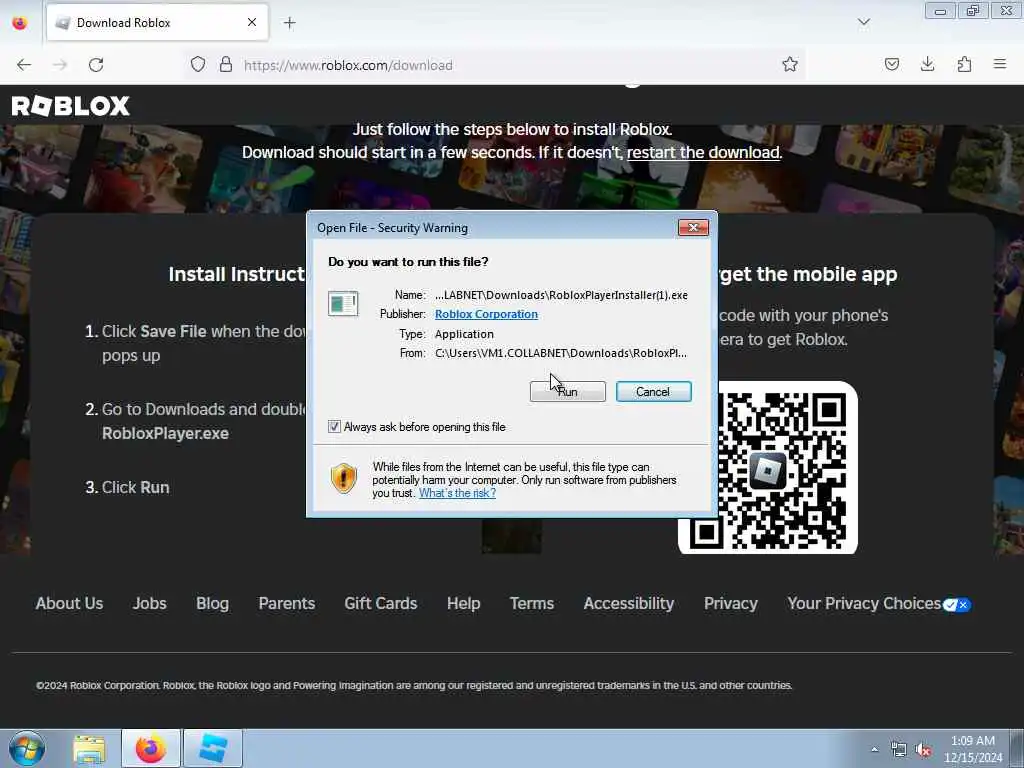Open the What's the risk? link
Screen dimensions: 1024x768
(457, 493)
